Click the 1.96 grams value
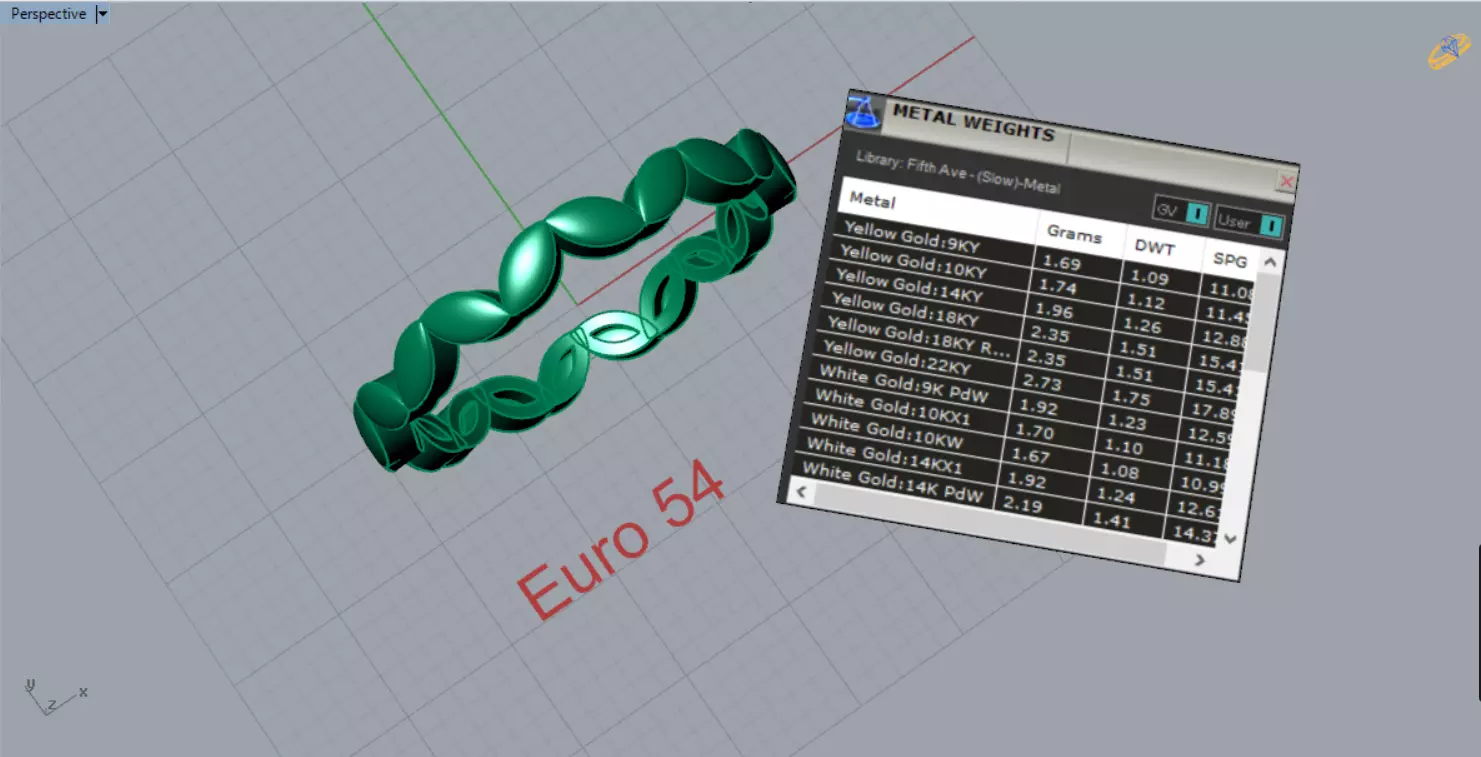 coord(1052,311)
